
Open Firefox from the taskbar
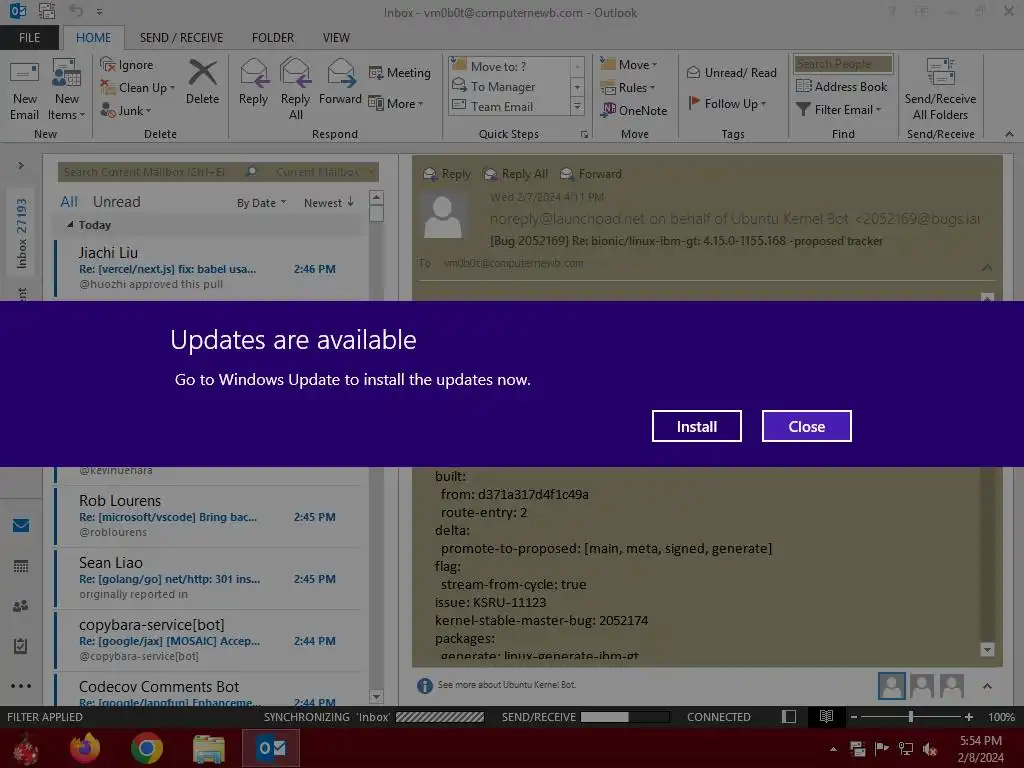[x=86, y=748]
